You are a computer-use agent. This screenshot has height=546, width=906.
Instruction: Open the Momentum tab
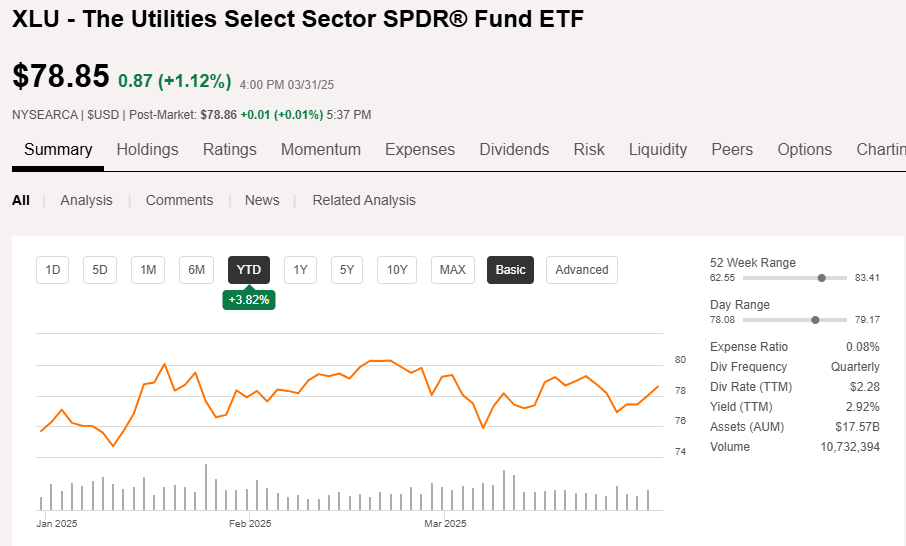click(320, 150)
